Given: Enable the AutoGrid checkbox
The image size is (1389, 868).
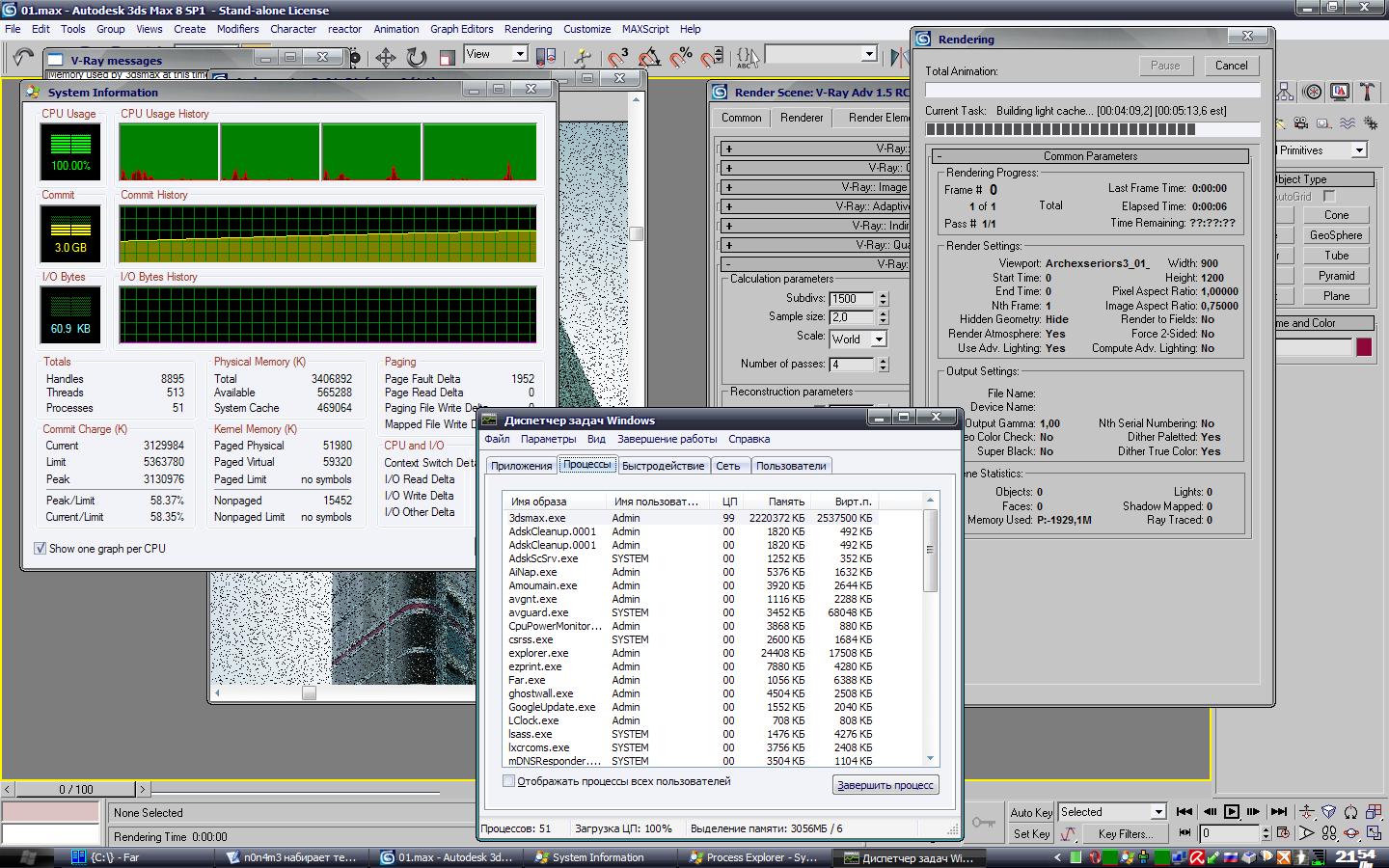Looking at the screenshot, I should [1329, 196].
